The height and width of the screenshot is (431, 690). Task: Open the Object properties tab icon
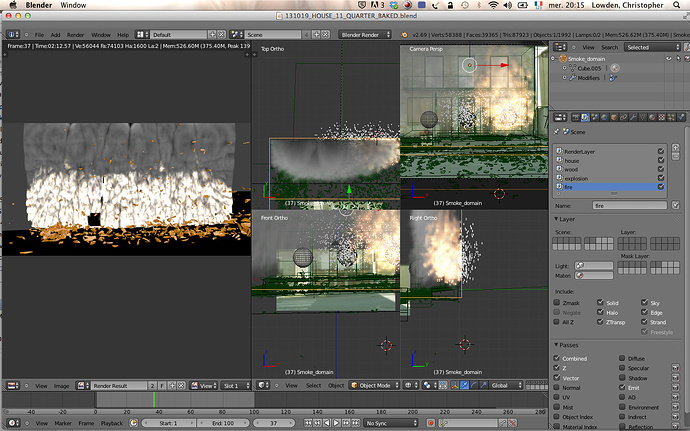pyautogui.click(x=614, y=117)
